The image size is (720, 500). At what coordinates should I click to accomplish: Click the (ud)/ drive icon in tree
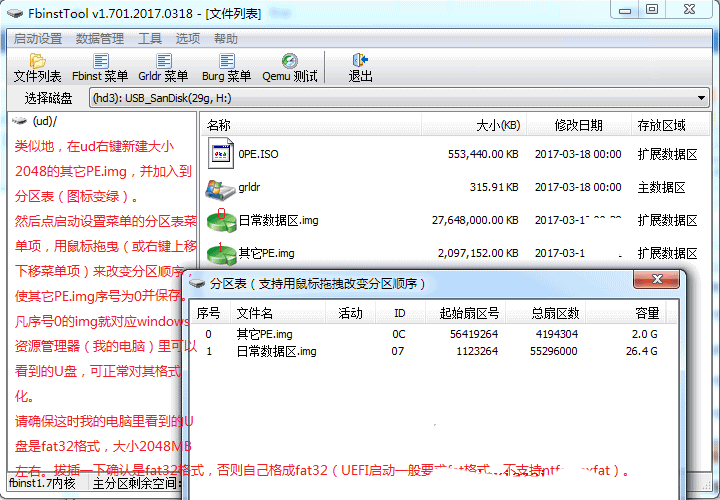[x=19, y=121]
